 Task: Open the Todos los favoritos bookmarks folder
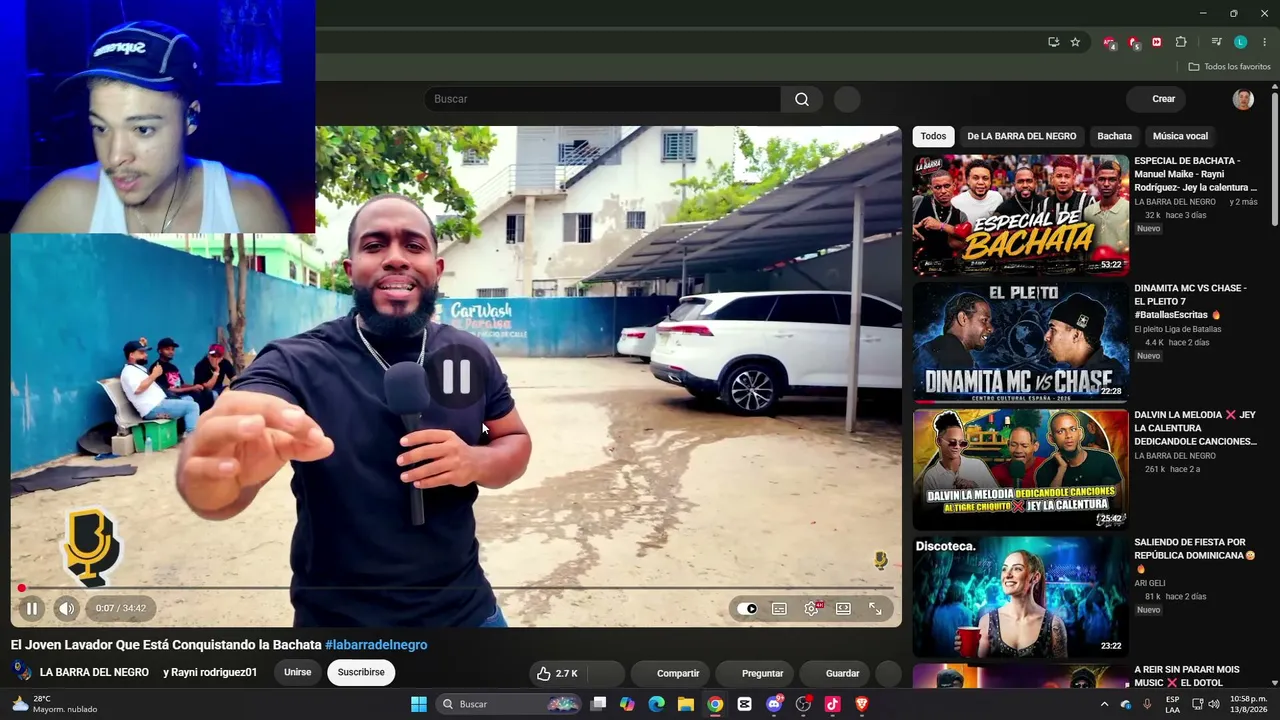click(x=1229, y=67)
